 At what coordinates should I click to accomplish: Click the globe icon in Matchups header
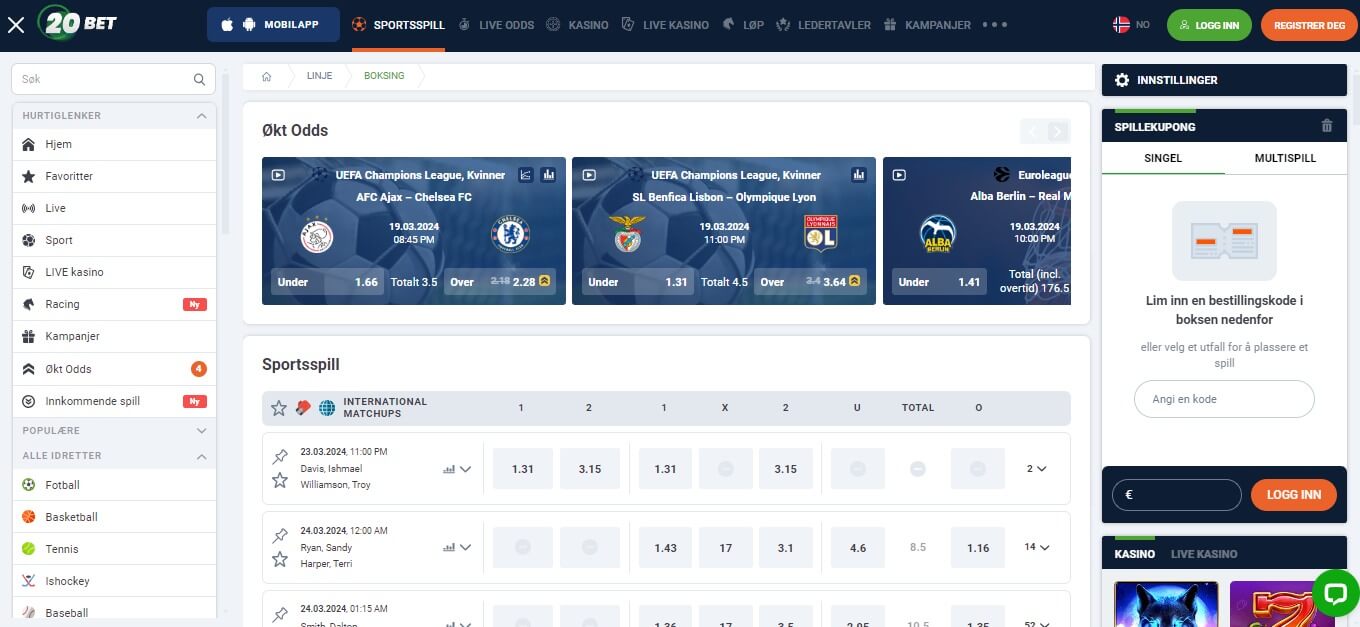(x=327, y=408)
